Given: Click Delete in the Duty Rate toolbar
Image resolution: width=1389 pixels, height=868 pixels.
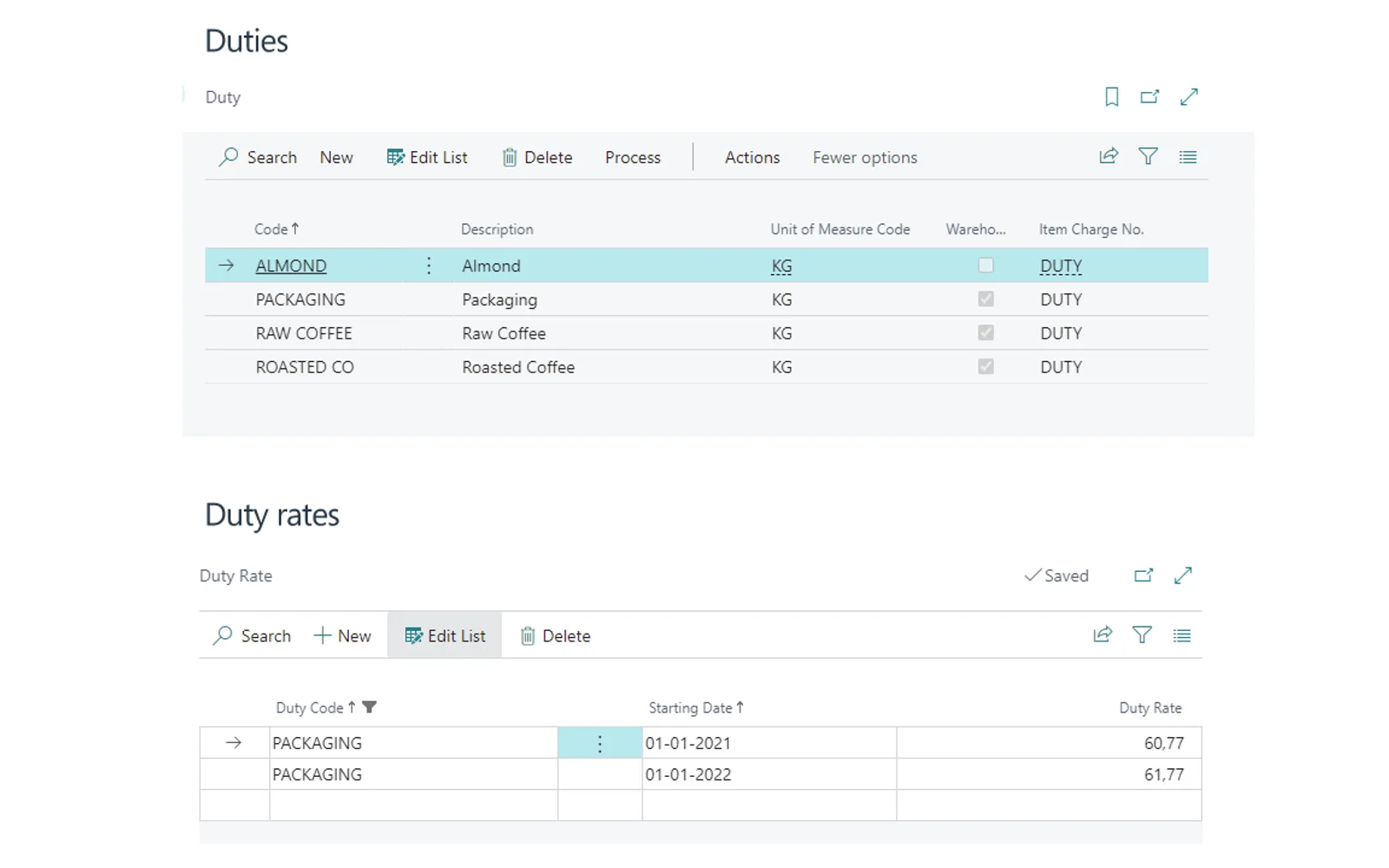Looking at the screenshot, I should (x=556, y=635).
